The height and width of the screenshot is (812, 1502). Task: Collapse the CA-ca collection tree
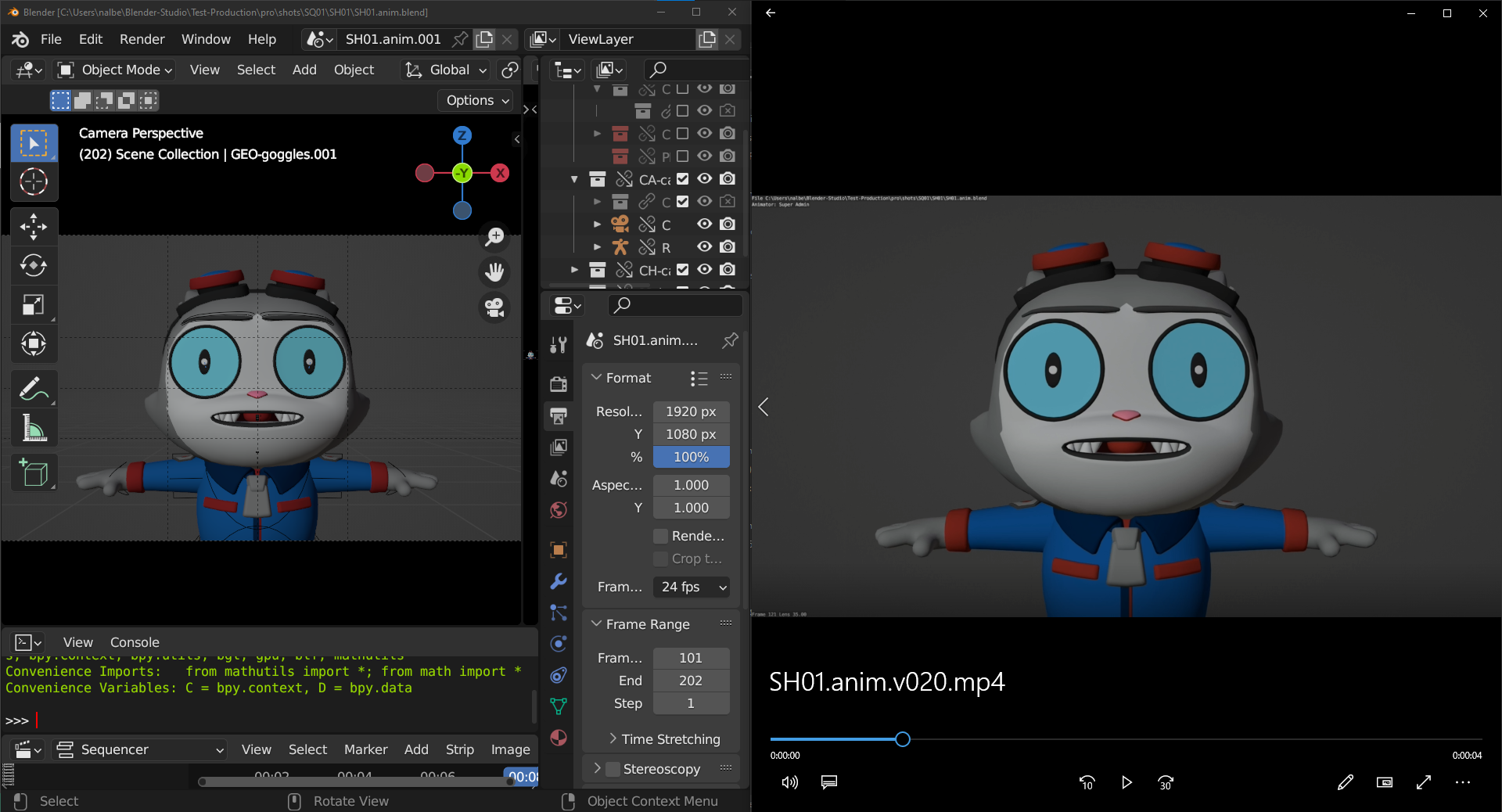575,179
